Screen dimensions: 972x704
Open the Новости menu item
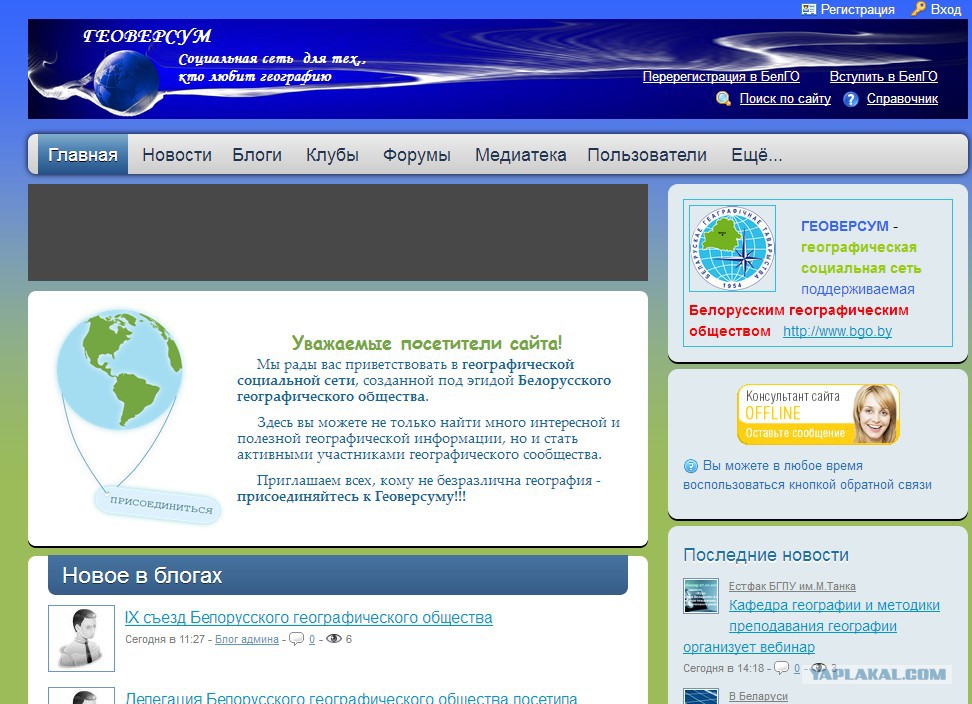[177, 154]
